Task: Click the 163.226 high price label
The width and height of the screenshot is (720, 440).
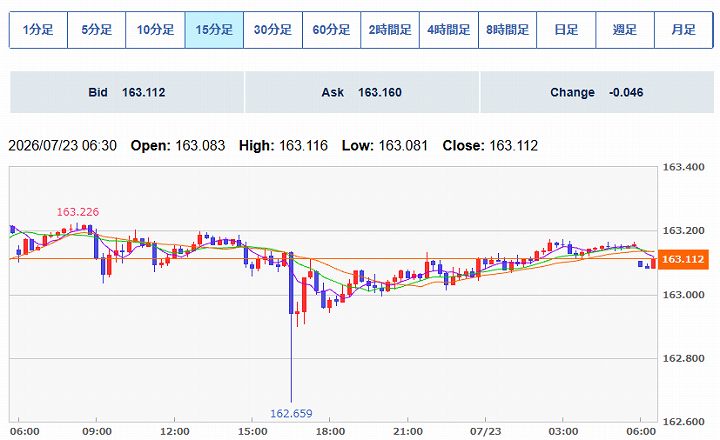Action: [x=78, y=212]
